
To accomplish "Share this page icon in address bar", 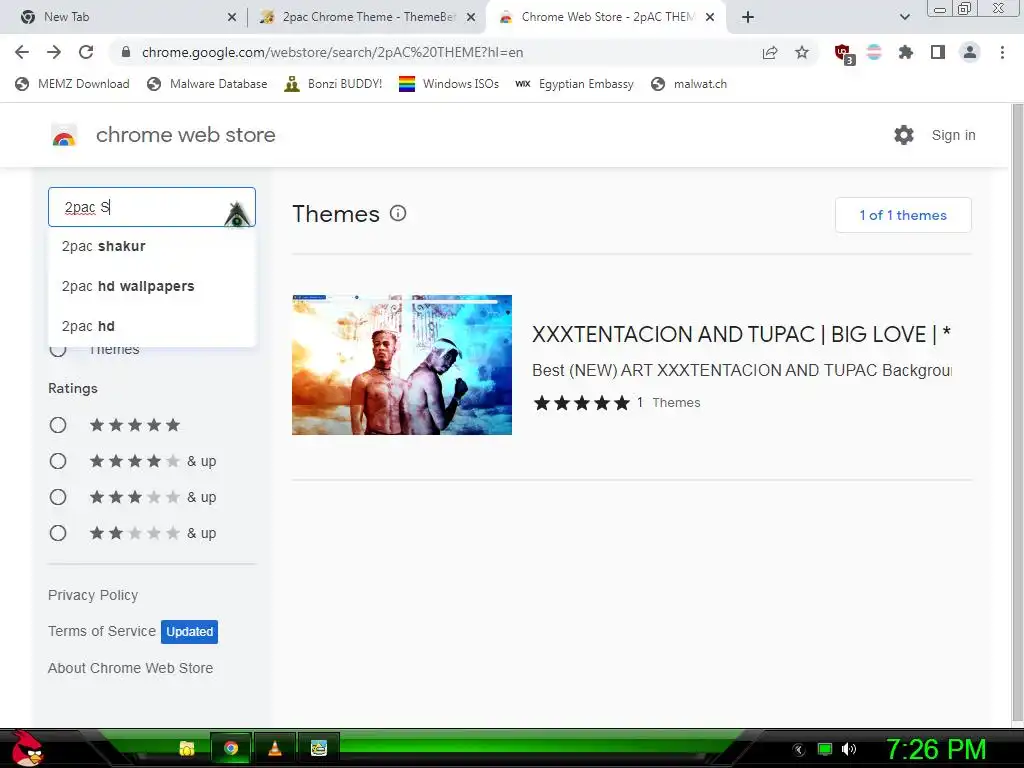I will coord(770,52).
